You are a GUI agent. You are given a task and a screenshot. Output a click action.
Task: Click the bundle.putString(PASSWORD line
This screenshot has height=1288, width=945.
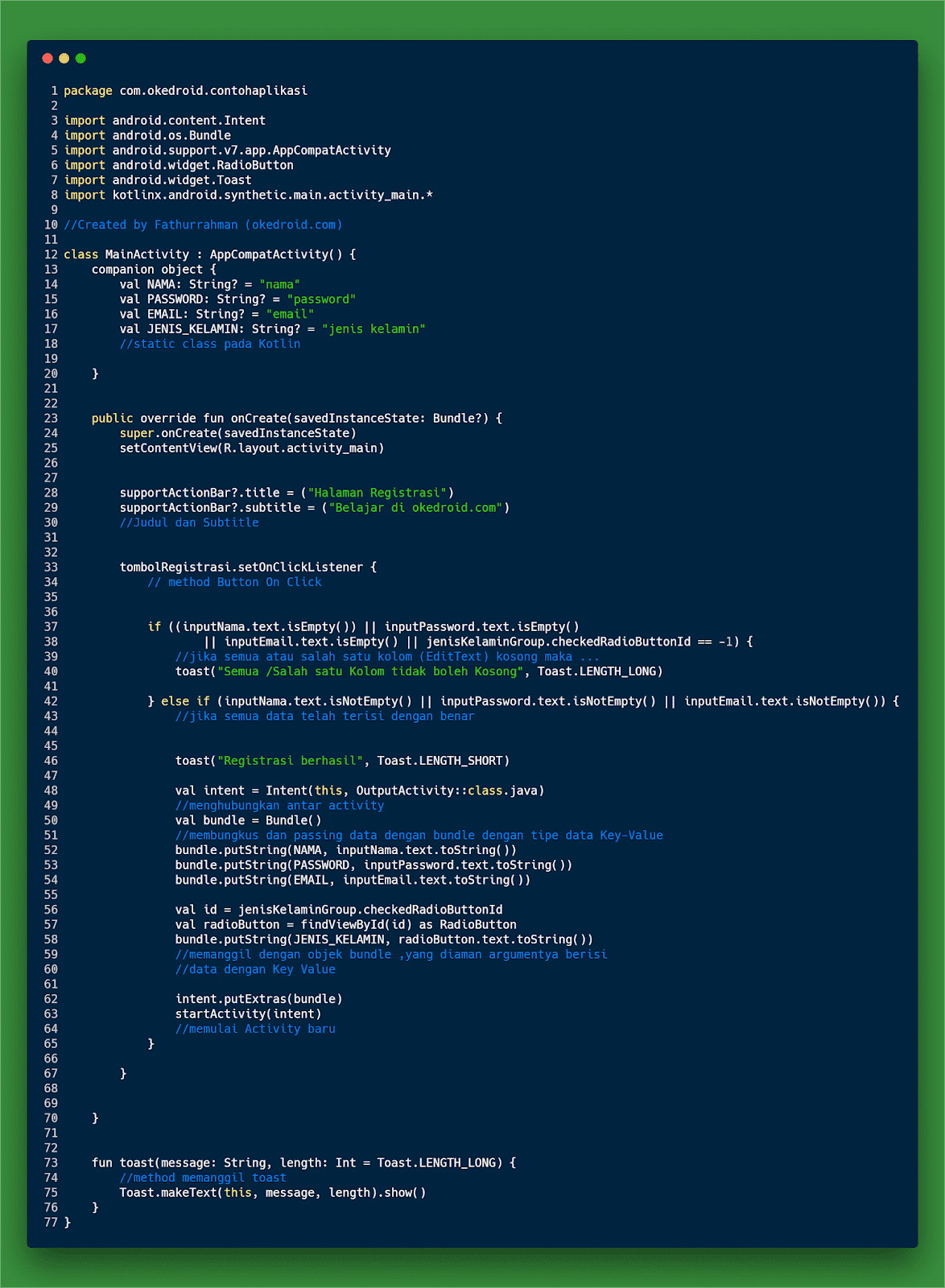(373, 865)
